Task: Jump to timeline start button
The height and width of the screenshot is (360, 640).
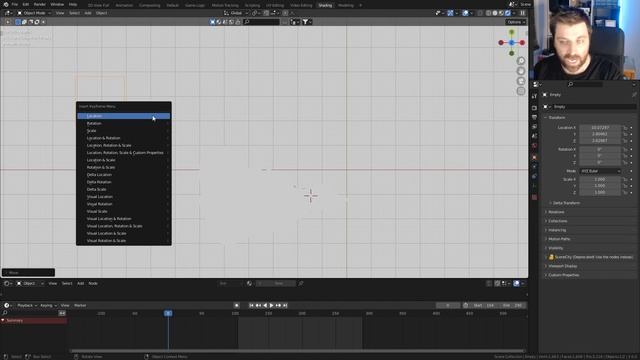Action: click(251, 305)
